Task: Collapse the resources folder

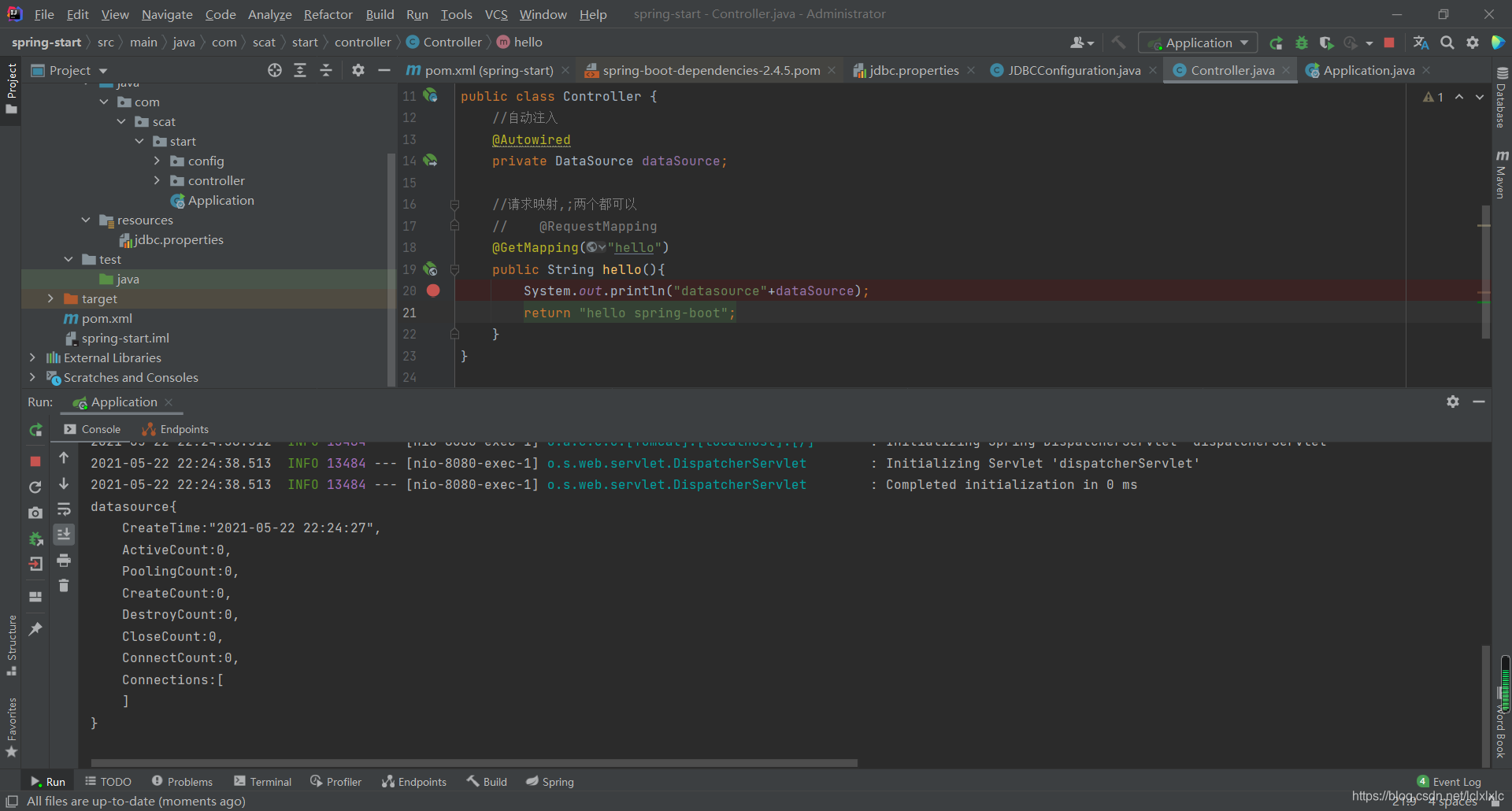Action: [86, 220]
